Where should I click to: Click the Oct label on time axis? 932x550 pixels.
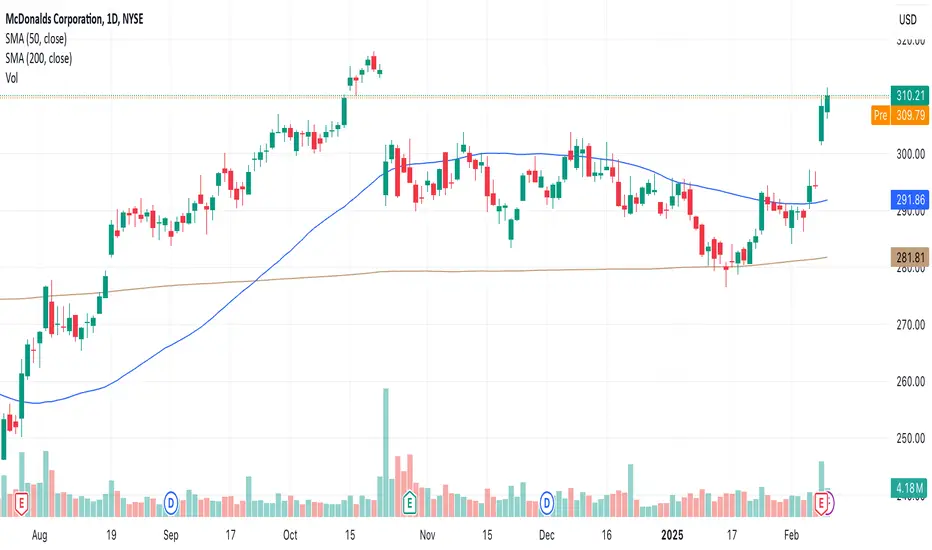point(290,535)
